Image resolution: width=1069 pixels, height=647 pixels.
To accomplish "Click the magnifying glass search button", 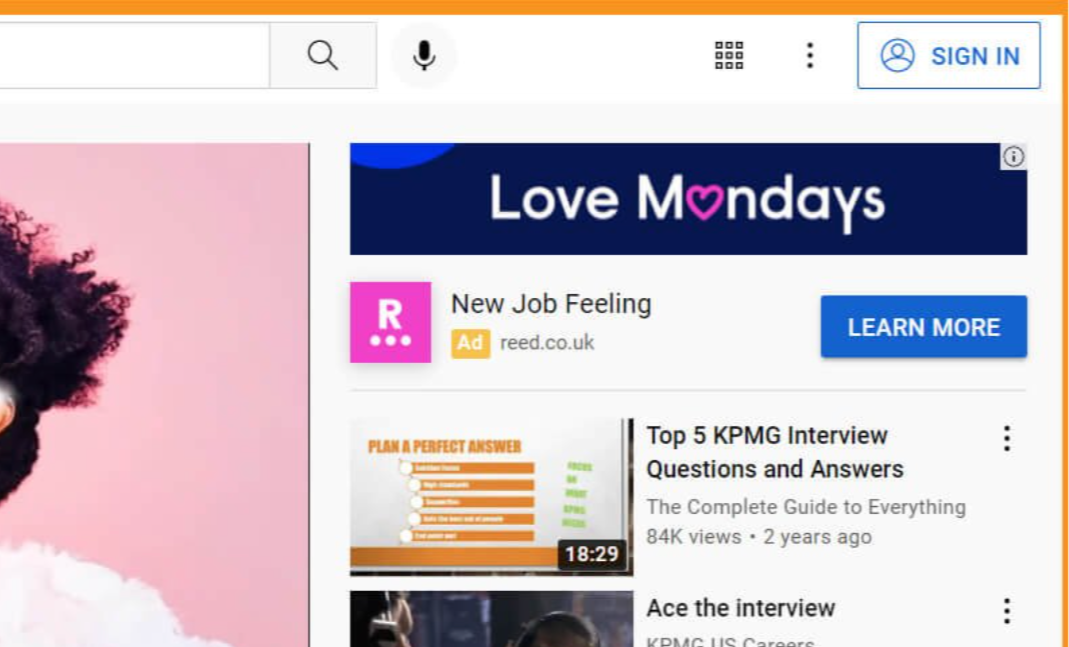I will tap(323, 55).
